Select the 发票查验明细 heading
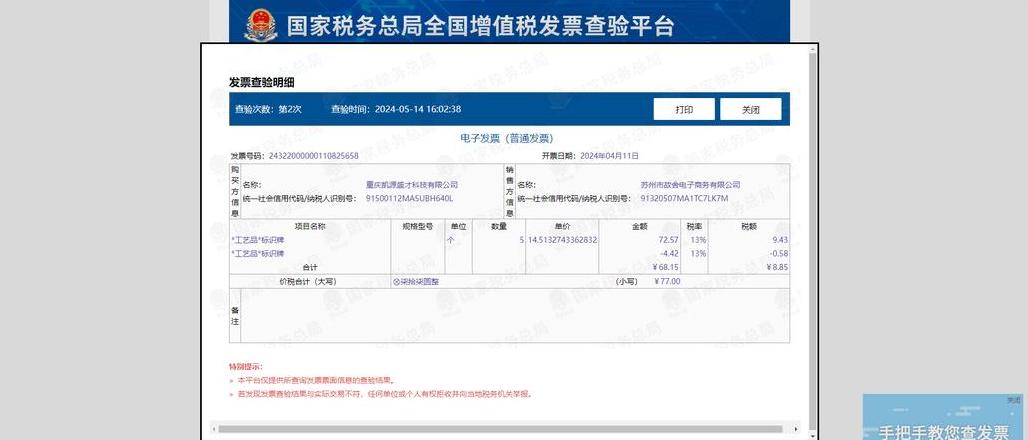Image resolution: width=1028 pixels, height=440 pixels. [262, 82]
